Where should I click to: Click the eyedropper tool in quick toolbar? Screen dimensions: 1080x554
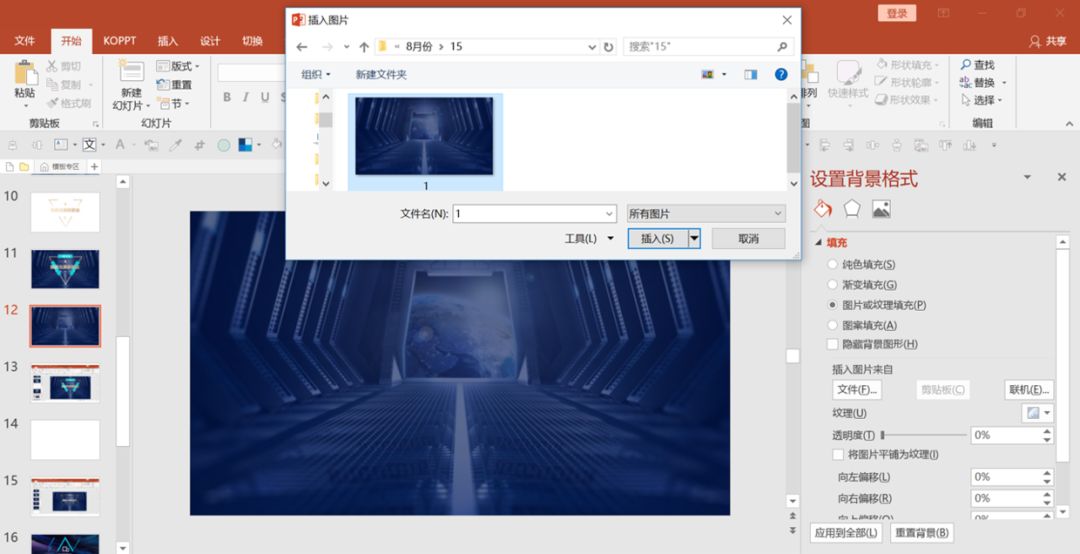coord(176,145)
